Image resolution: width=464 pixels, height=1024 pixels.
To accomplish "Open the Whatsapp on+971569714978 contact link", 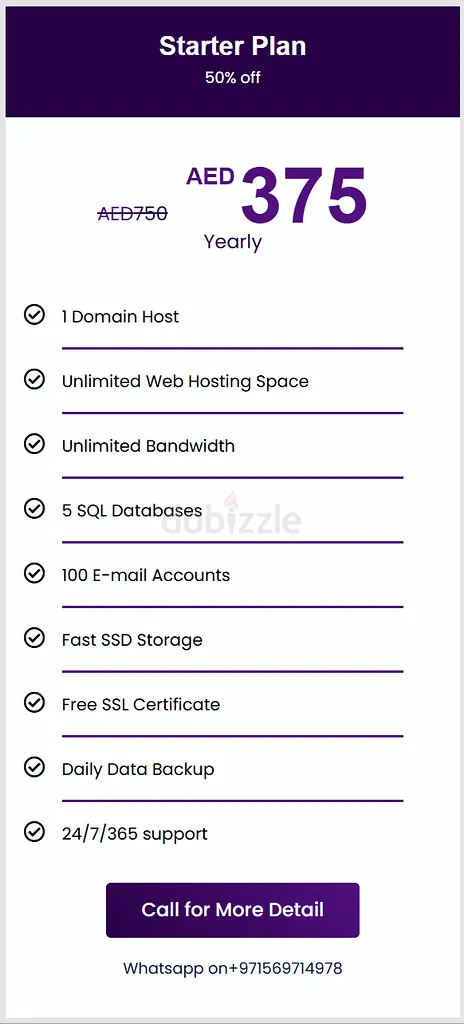I will [x=233, y=968].
